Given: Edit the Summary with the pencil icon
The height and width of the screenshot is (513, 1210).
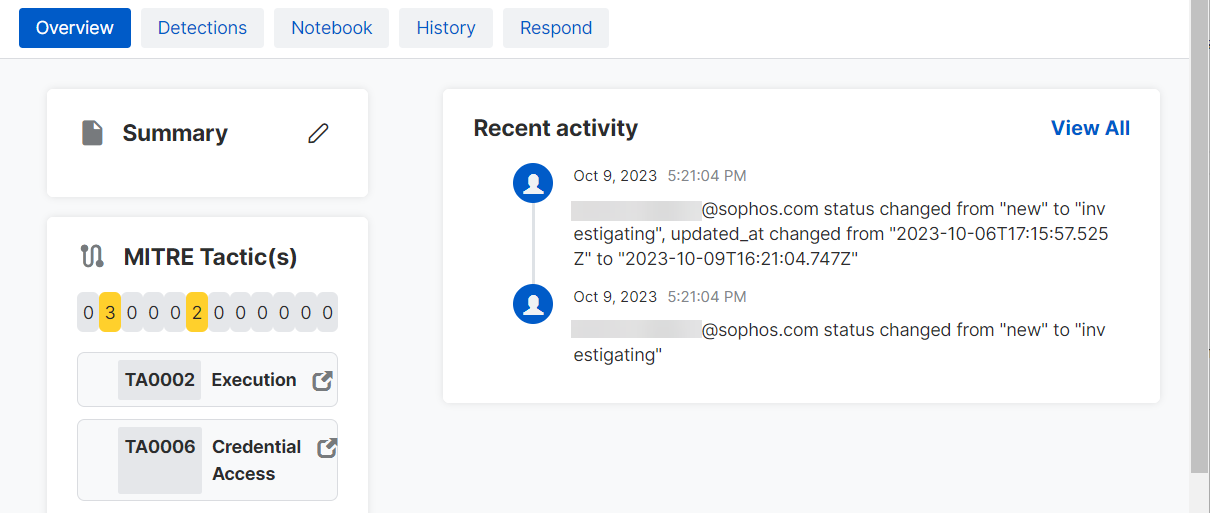Looking at the screenshot, I should 318,133.
